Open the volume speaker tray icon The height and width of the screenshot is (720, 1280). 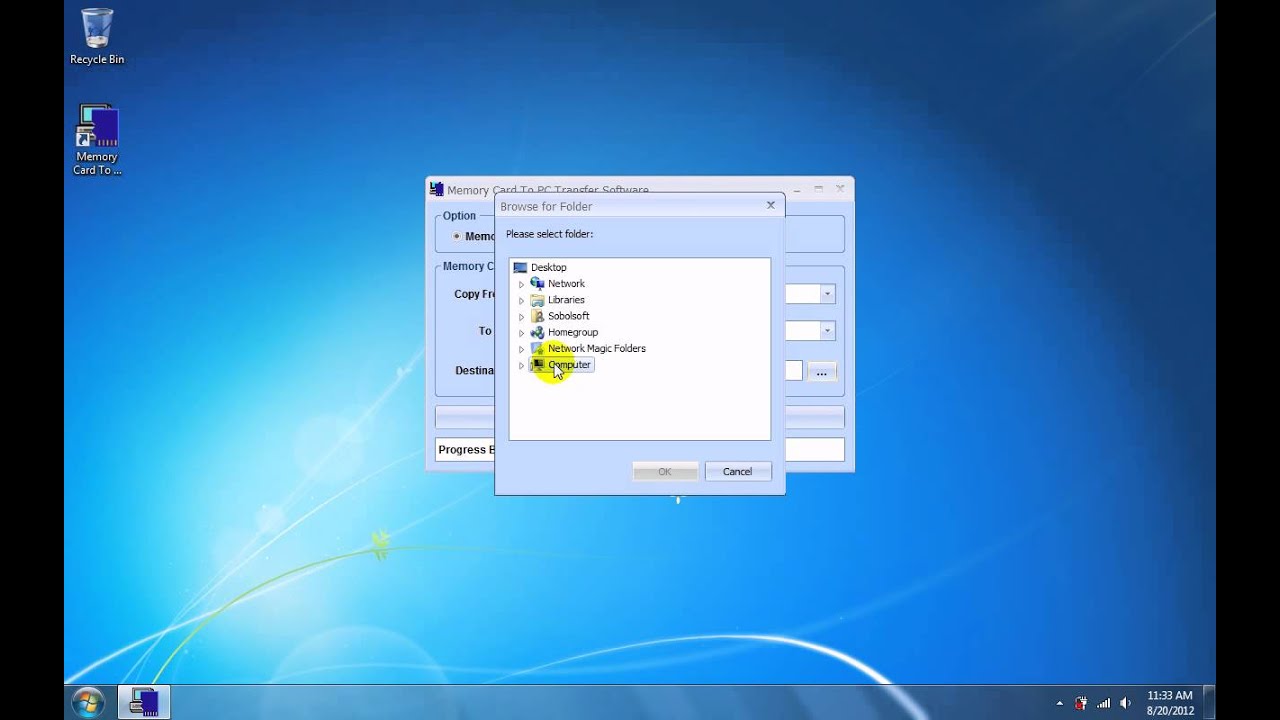[x=1126, y=703]
